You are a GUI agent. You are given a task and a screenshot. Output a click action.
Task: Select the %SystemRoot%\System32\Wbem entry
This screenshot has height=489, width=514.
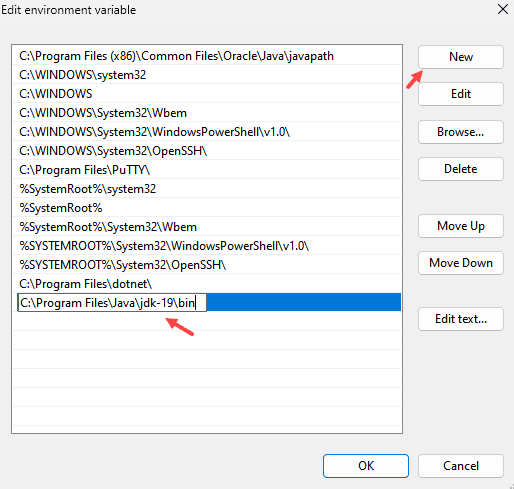click(x=207, y=227)
